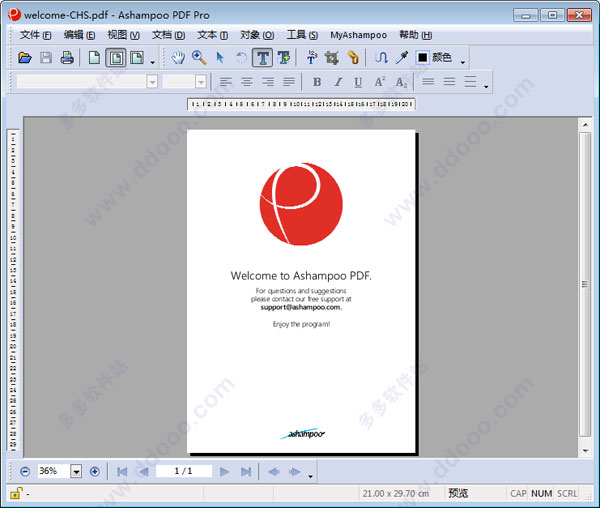Click the 36% zoom field

(x=54, y=471)
